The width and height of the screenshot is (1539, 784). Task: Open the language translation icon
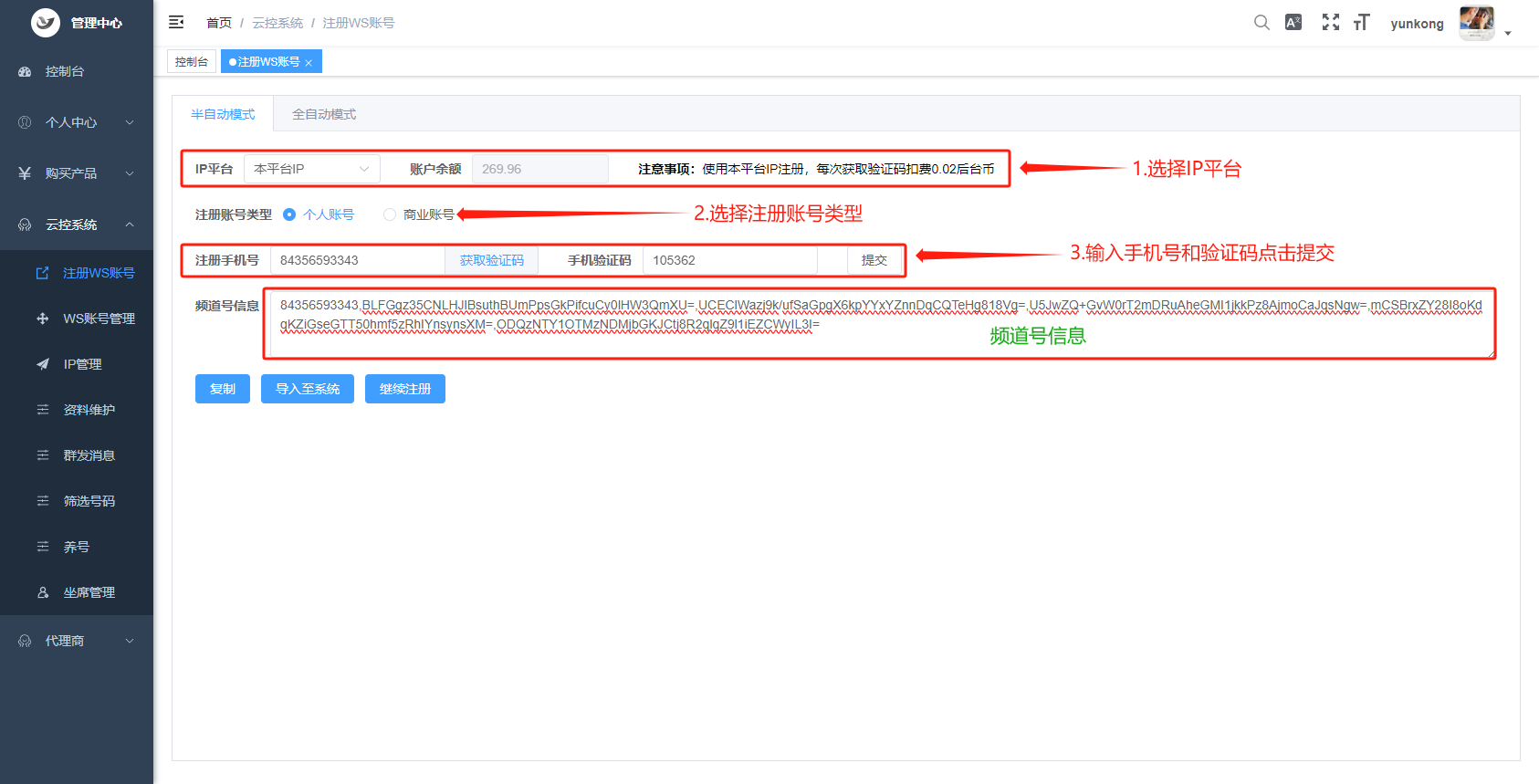click(x=1293, y=23)
